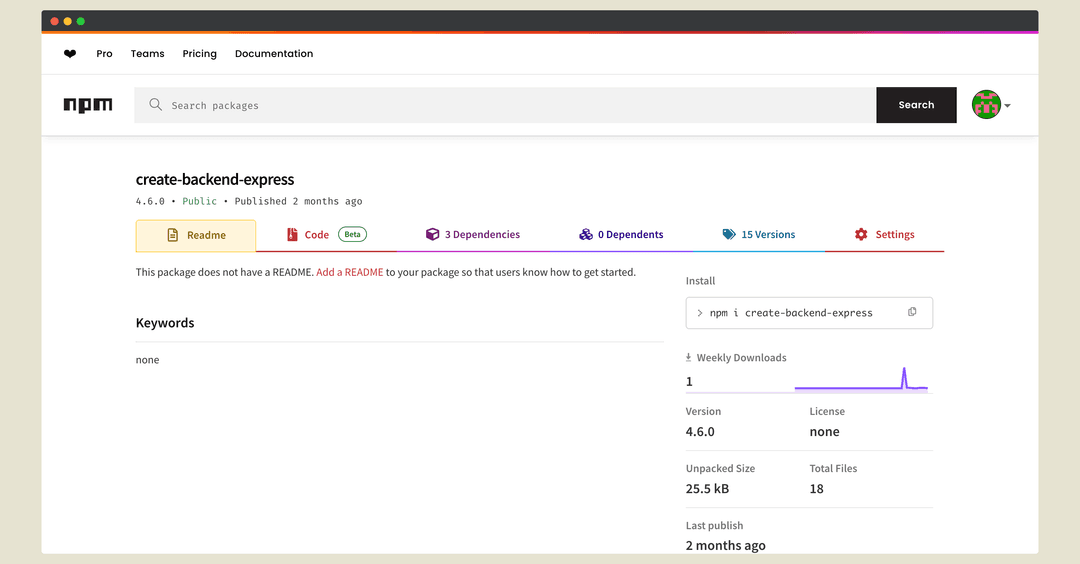Screen dimensions: 1080x564
Task: Click the Versions tags icon
Action: (729, 234)
